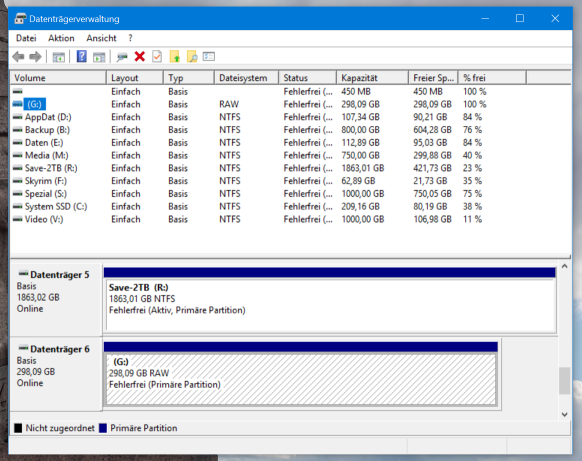Sort by the Volume column header
Viewport: 582px width, 461px height.
click(58, 78)
